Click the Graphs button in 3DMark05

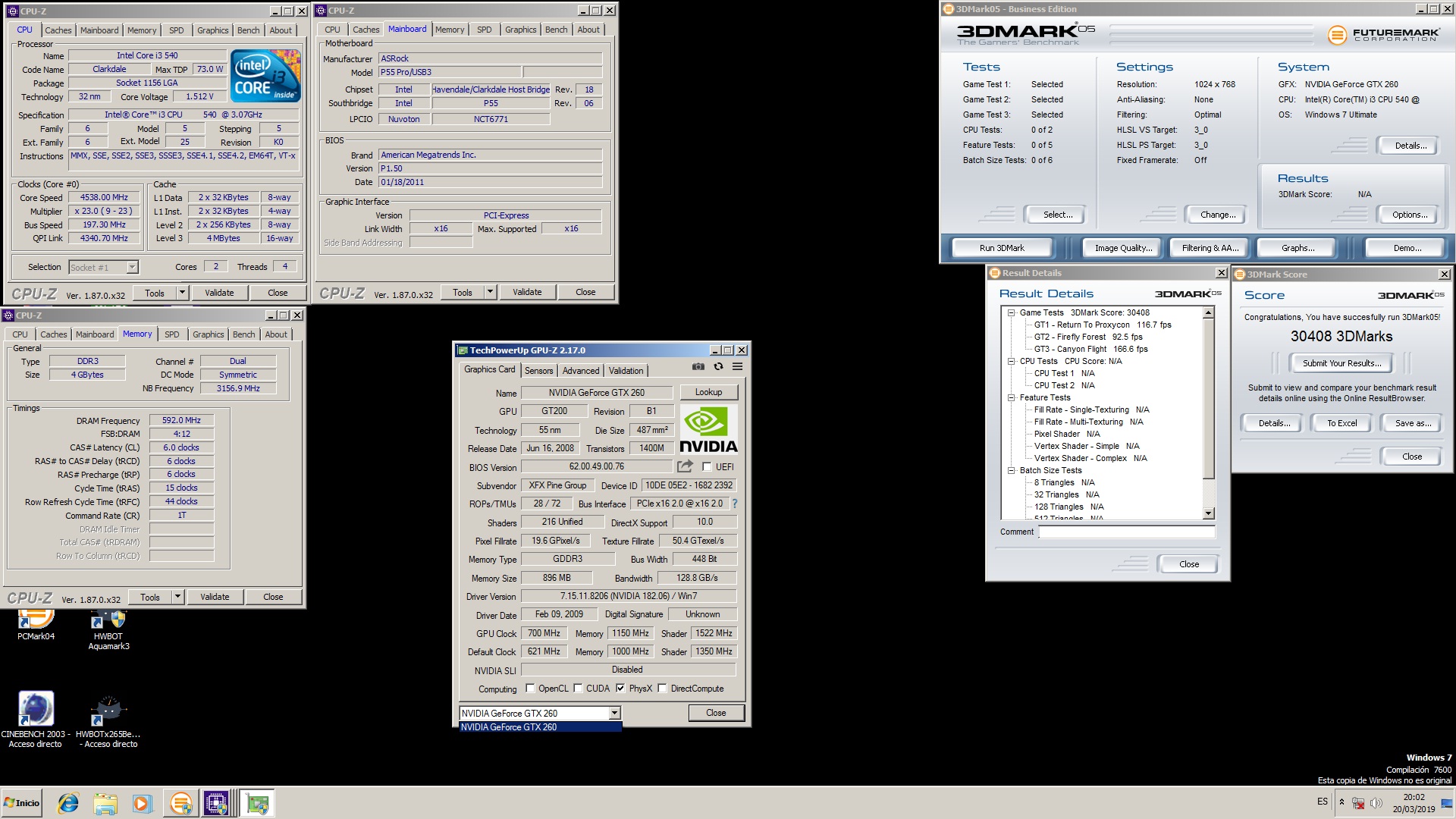tap(1298, 248)
